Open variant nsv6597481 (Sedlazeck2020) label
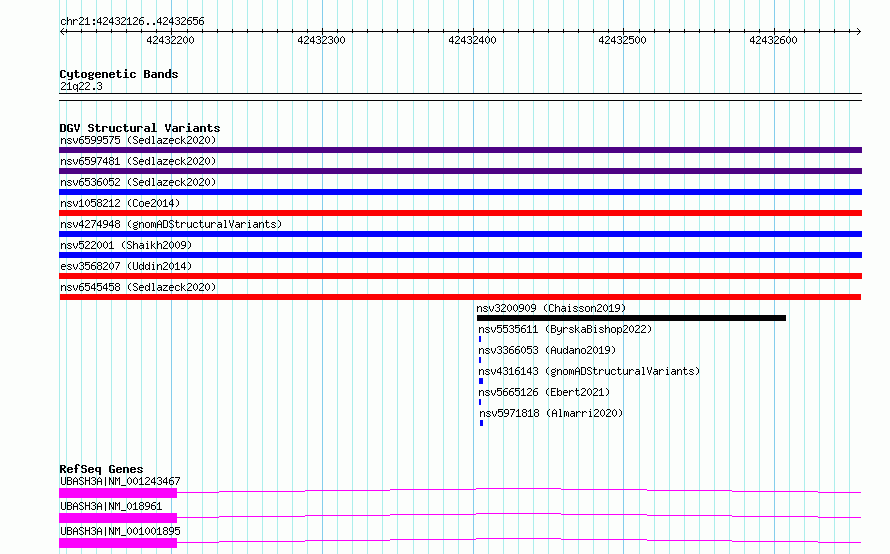Screen dimensions: 890x554 [x=138, y=161]
